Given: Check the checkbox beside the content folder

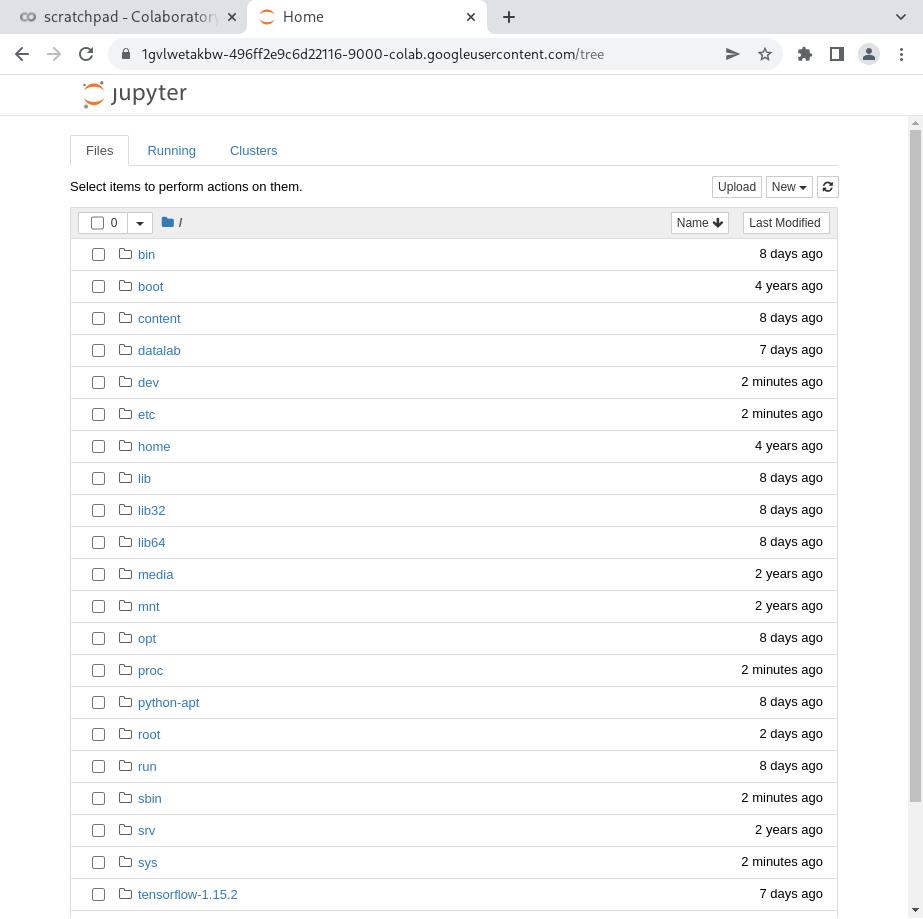Looking at the screenshot, I should [98, 318].
